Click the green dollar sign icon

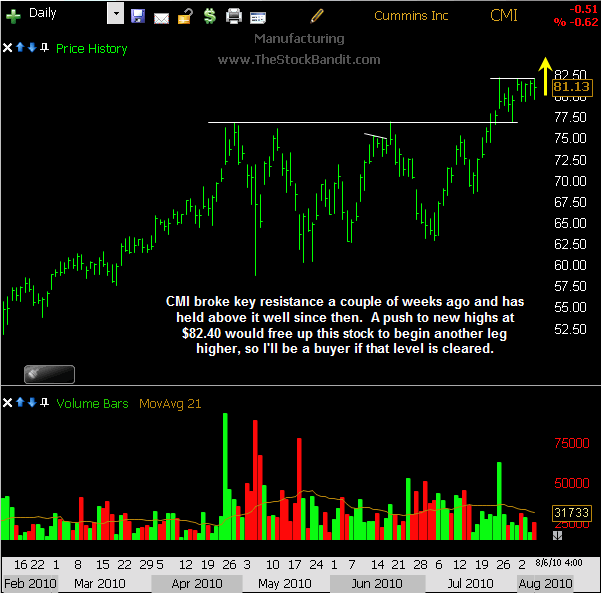coord(208,16)
